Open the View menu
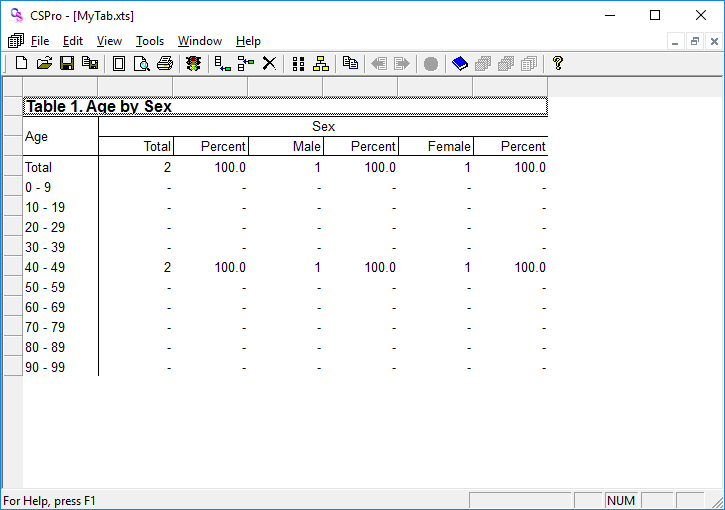The image size is (725, 510). (x=109, y=41)
